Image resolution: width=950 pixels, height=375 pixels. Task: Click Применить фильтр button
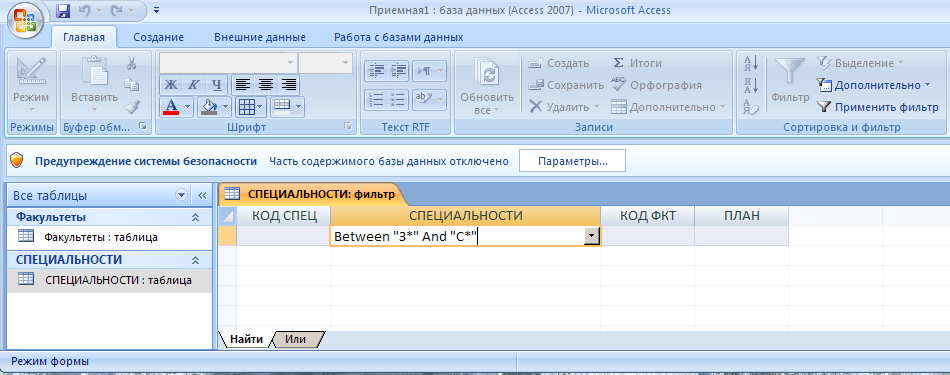click(878, 107)
